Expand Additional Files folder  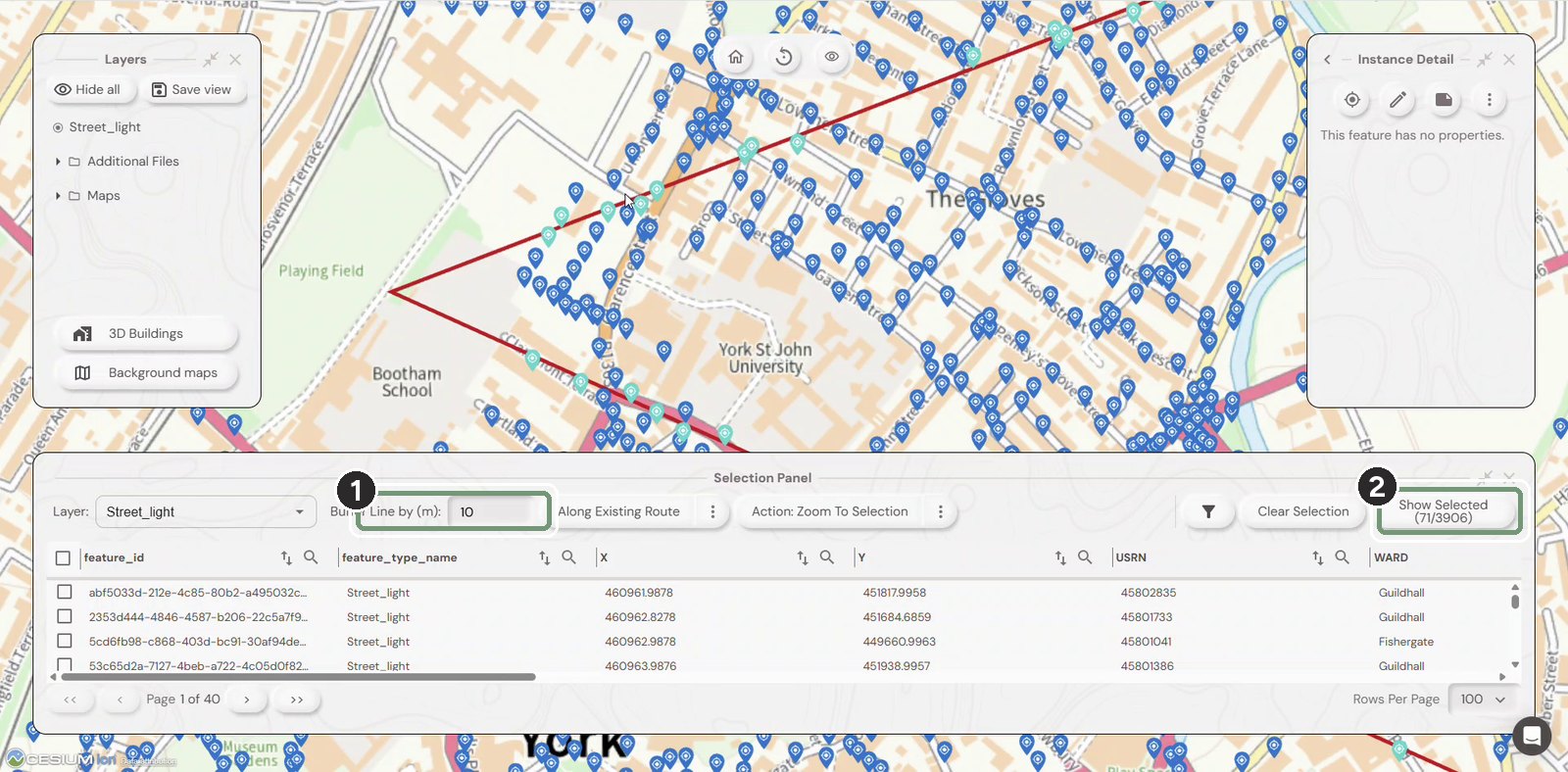point(58,162)
